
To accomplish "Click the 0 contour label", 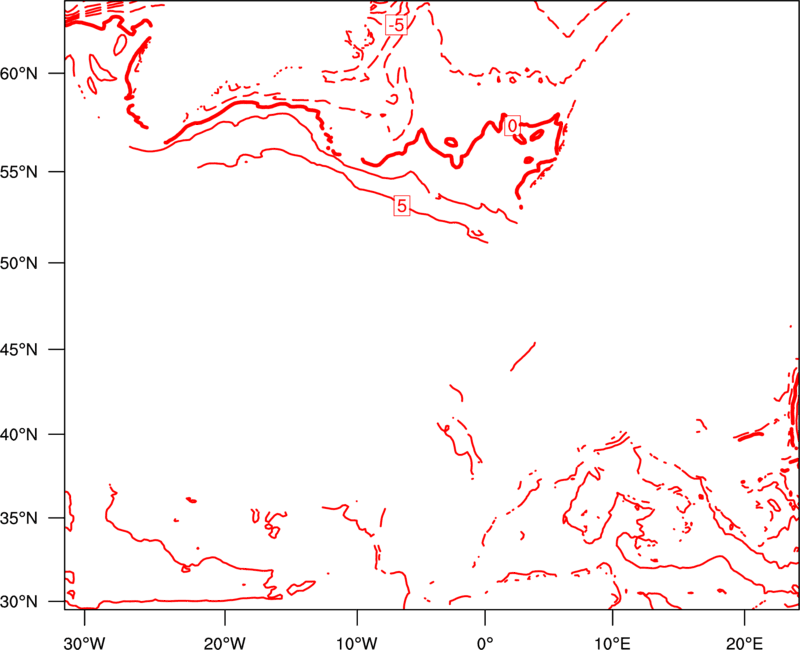I will pyautogui.click(x=512, y=126).
